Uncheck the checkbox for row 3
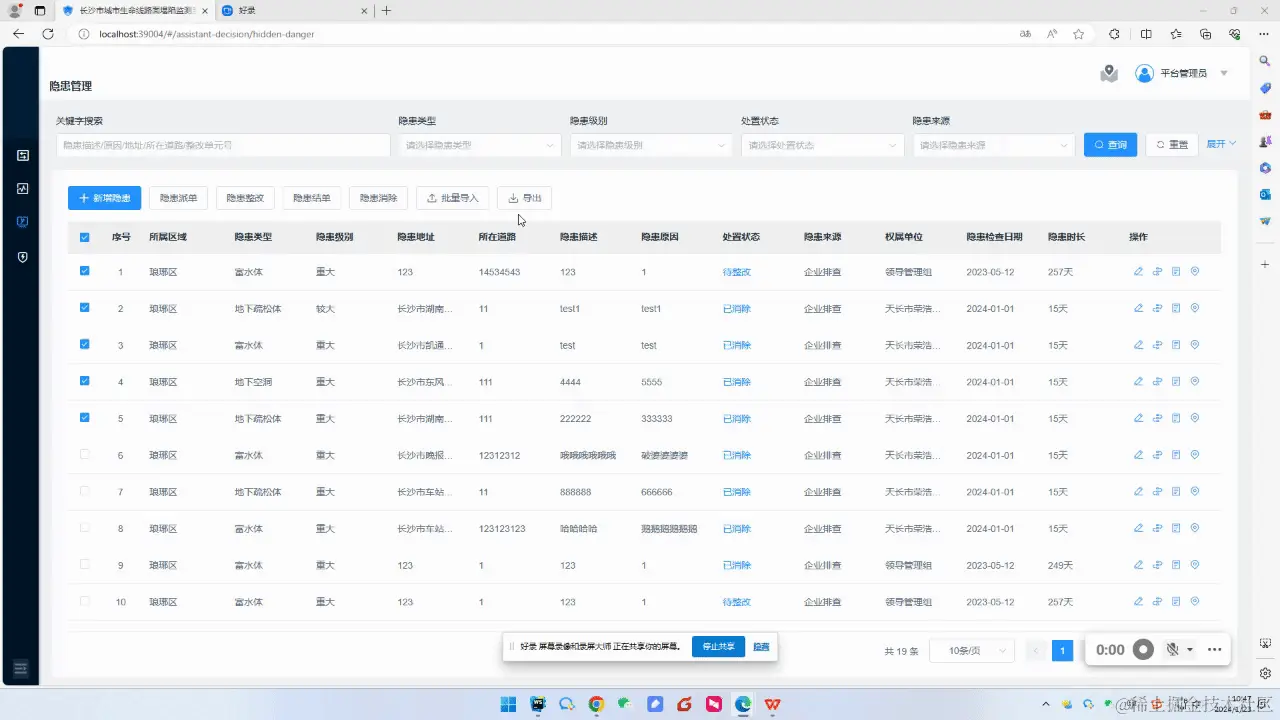 click(84, 344)
